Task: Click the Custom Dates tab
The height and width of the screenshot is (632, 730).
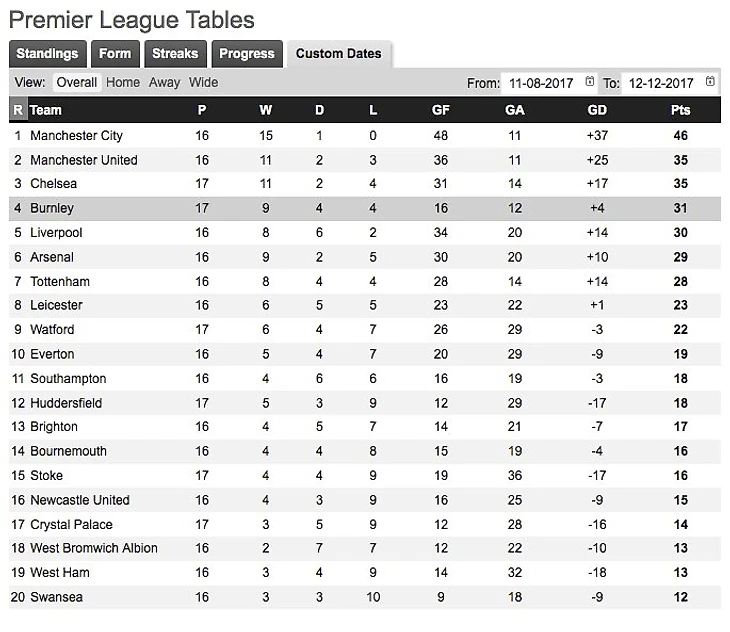Action: (338, 54)
